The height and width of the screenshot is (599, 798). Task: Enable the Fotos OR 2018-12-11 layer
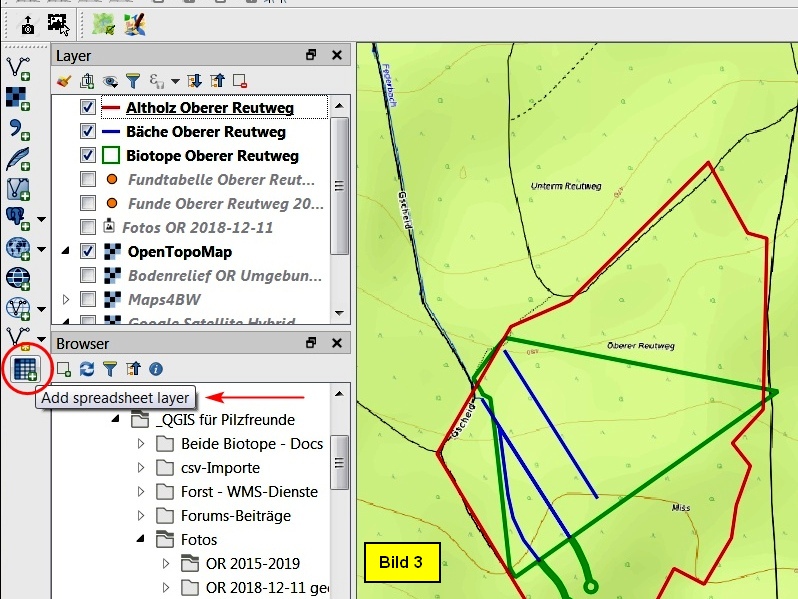click(x=88, y=227)
